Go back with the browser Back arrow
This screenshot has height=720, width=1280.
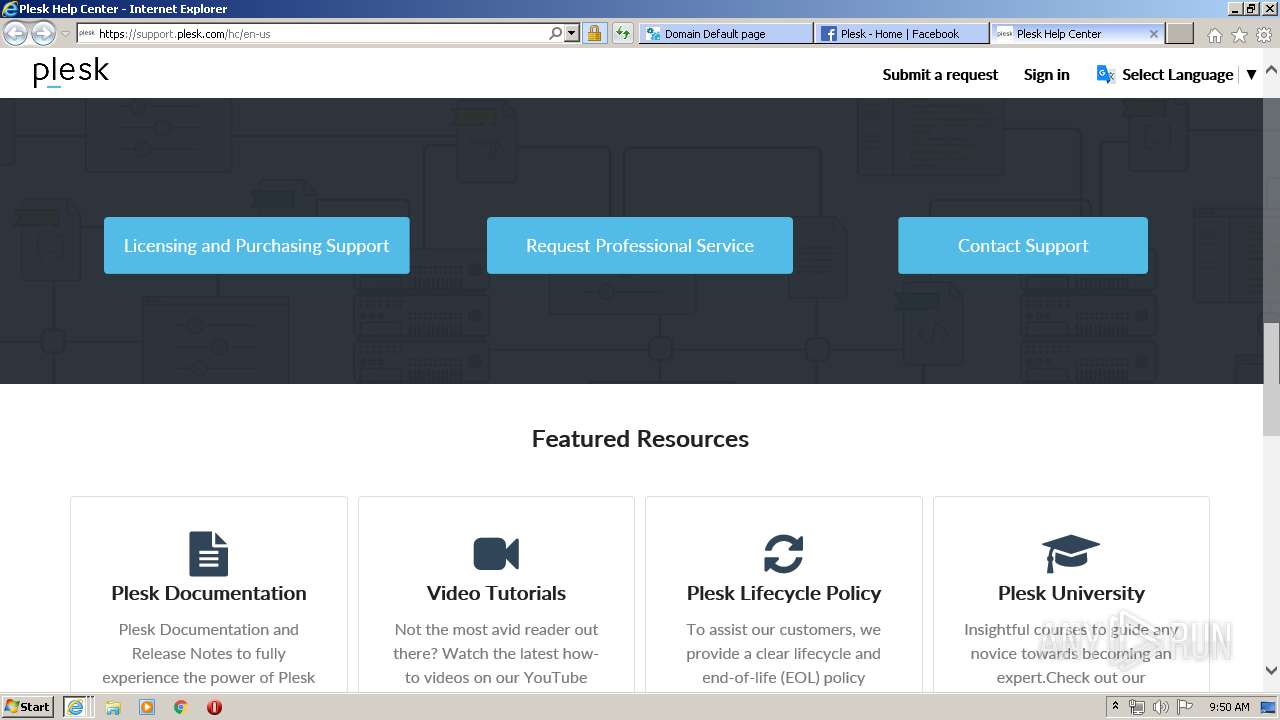coord(16,33)
